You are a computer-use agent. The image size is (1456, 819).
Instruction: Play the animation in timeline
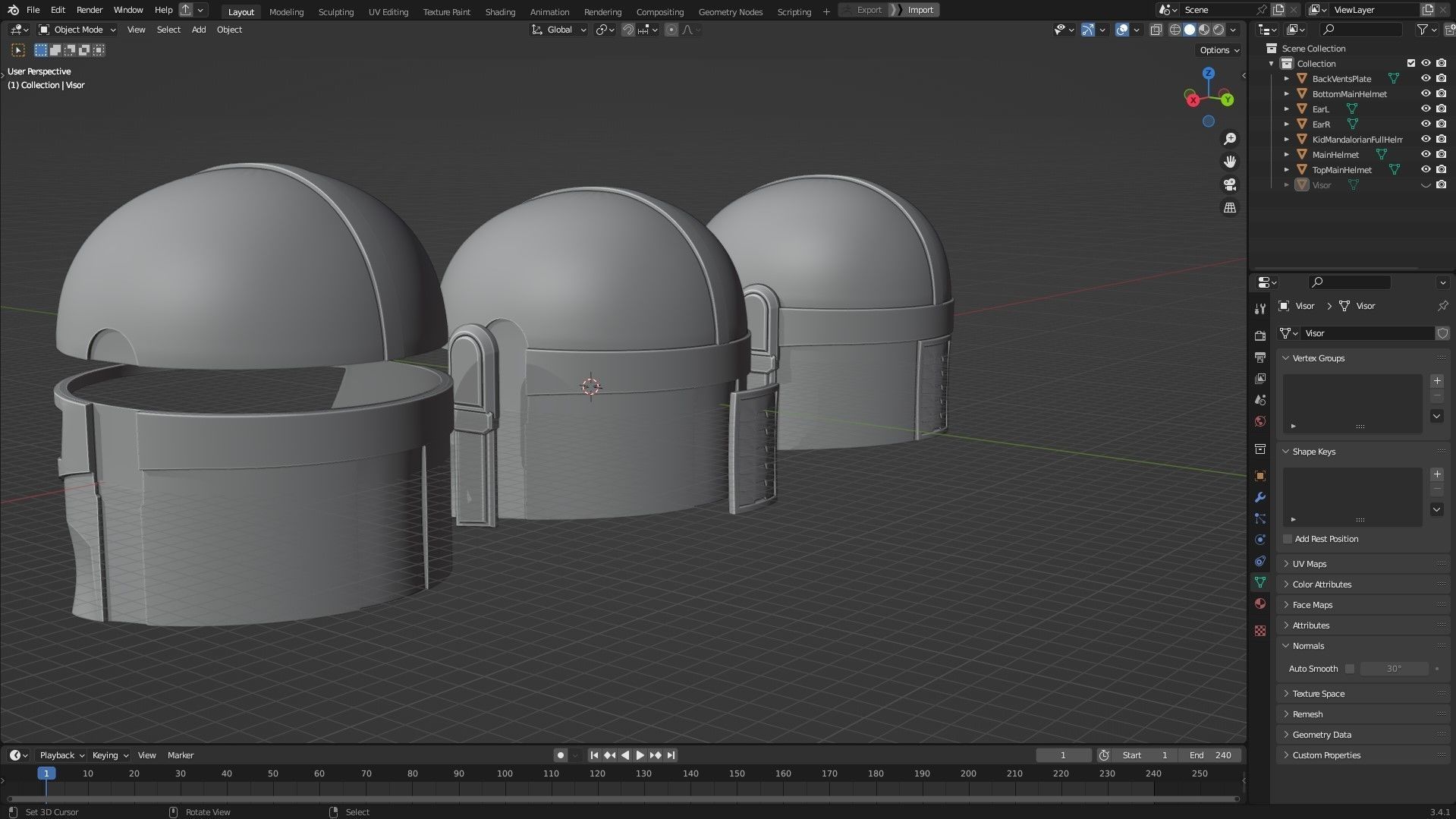(640, 755)
